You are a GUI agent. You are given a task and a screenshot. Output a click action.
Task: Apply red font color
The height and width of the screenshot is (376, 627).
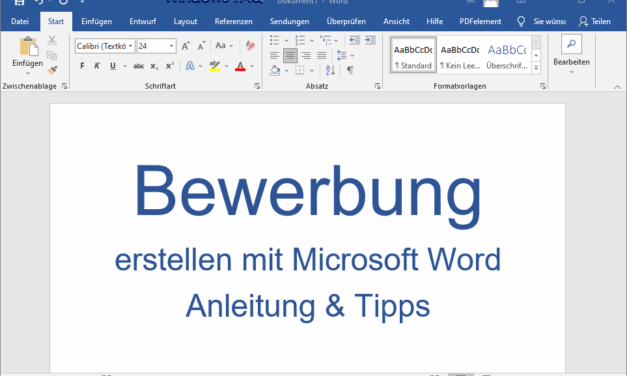[x=240, y=66]
